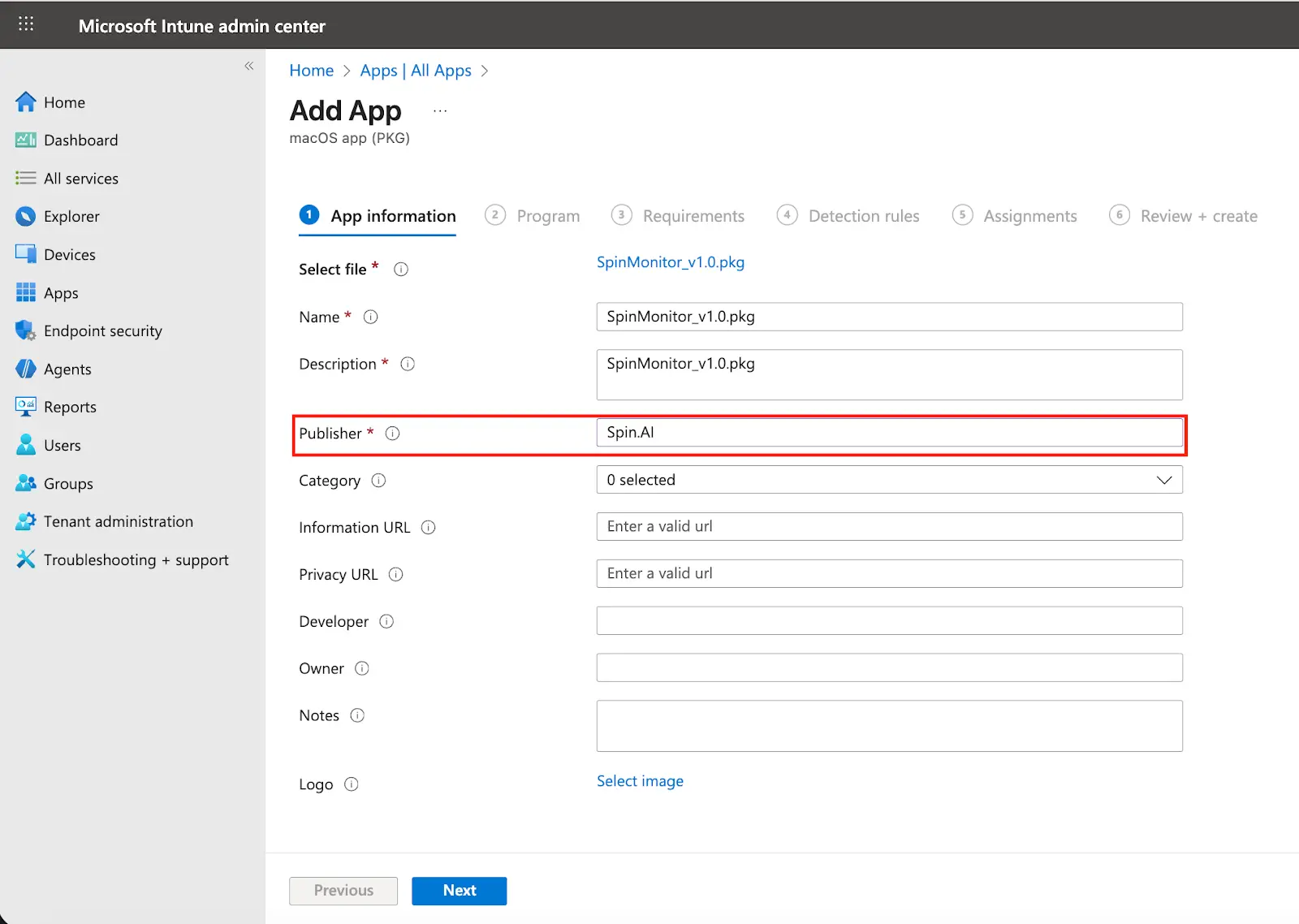The height and width of the screenshot is (924, 1299).
Task: Click the info icon next to Publisher
Action: coord(393,434)
